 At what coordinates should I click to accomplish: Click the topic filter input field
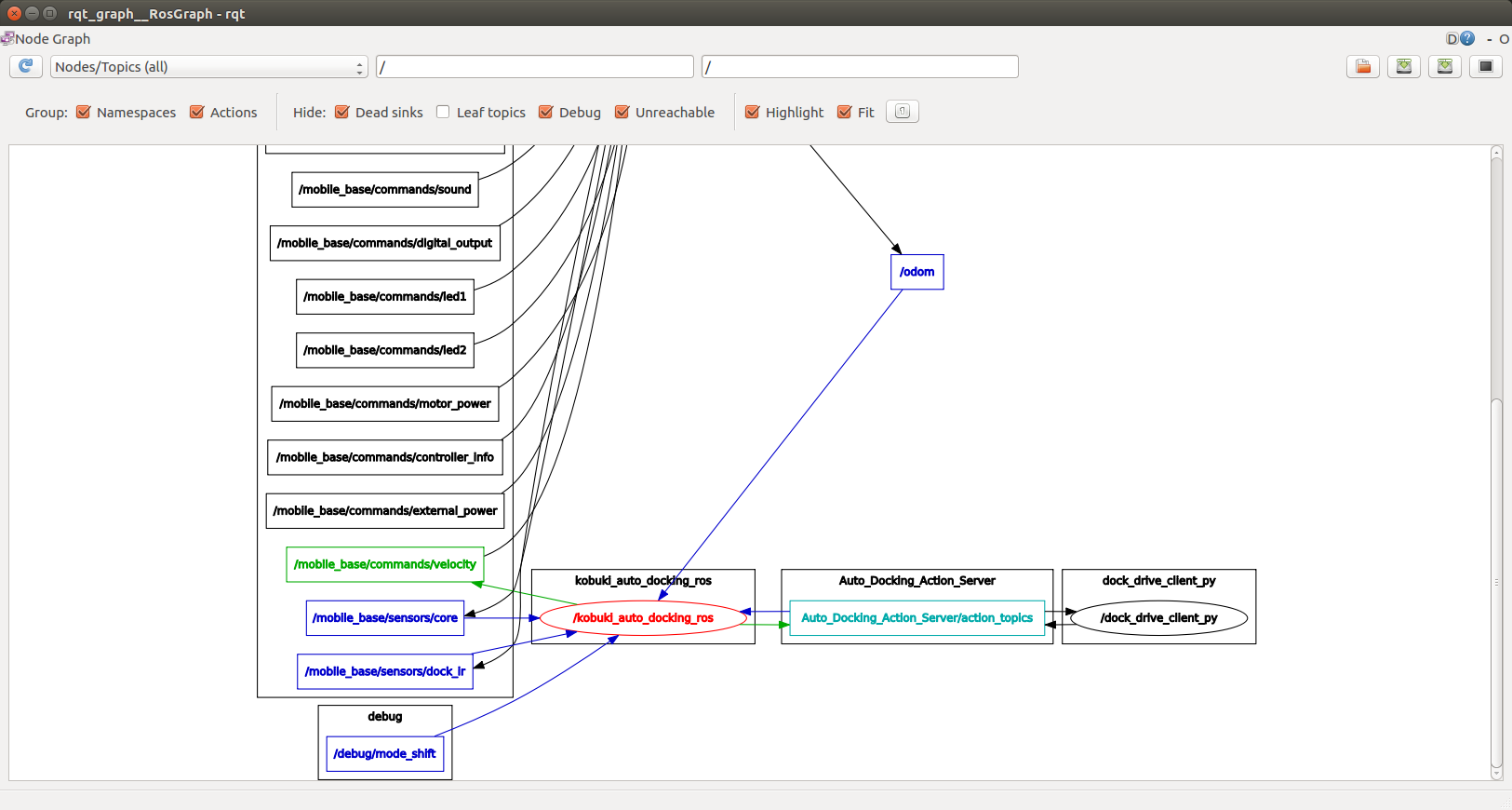coord(861,67)
